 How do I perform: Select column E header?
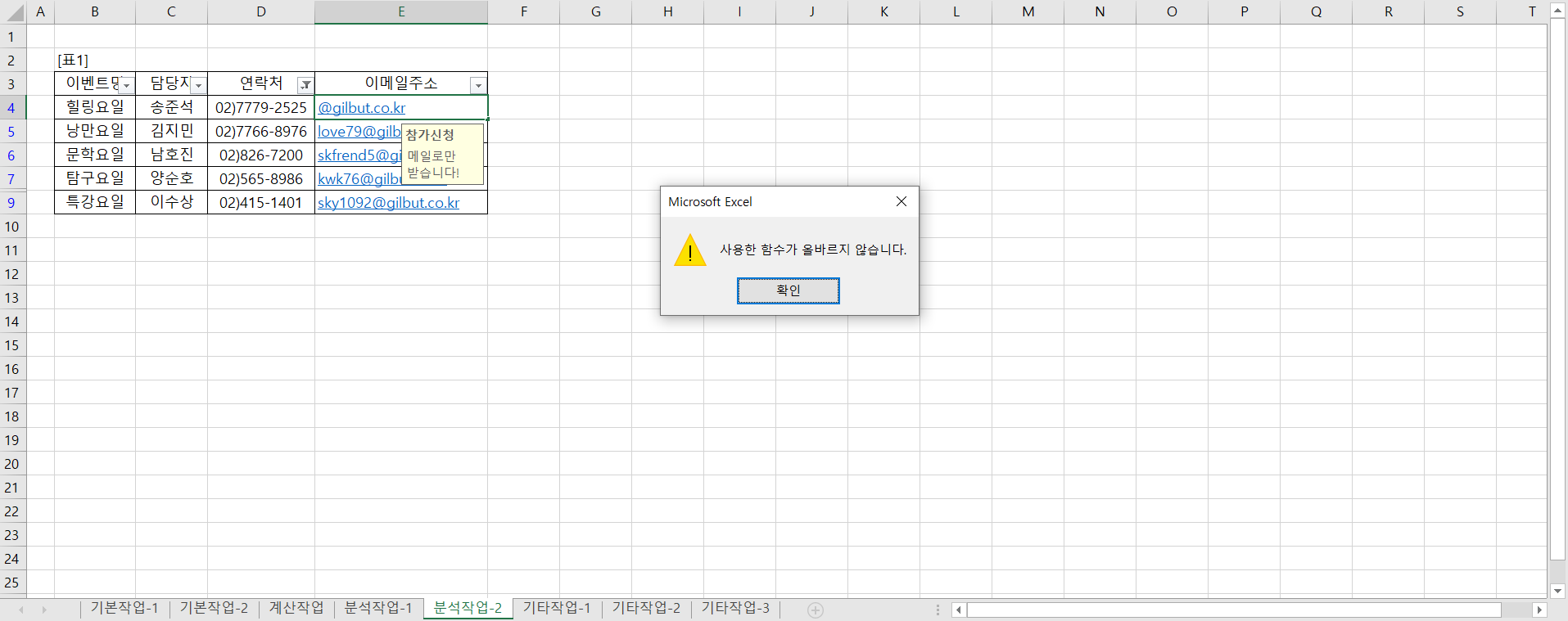(401, 11)
